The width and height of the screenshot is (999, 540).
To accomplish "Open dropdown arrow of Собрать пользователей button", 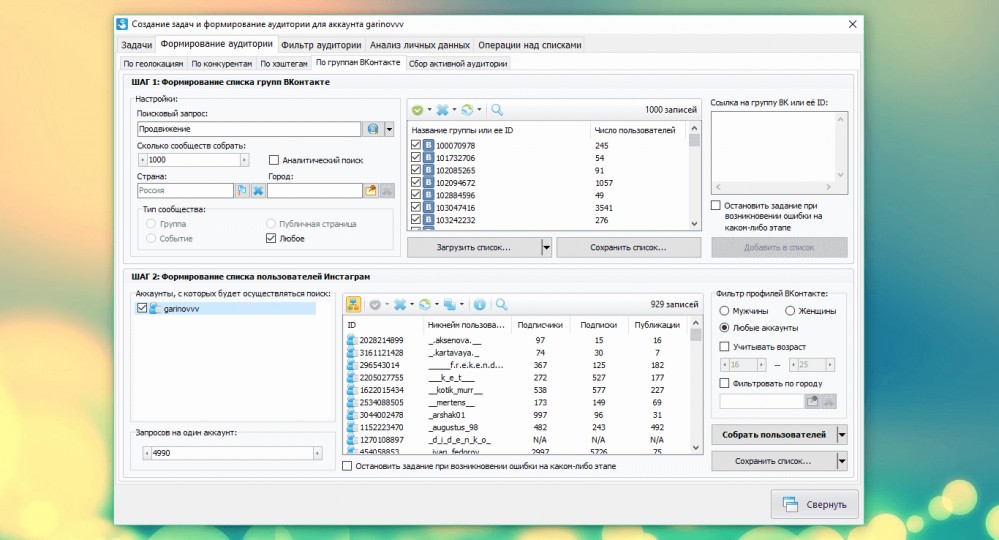I will click(x=842, y=435).
